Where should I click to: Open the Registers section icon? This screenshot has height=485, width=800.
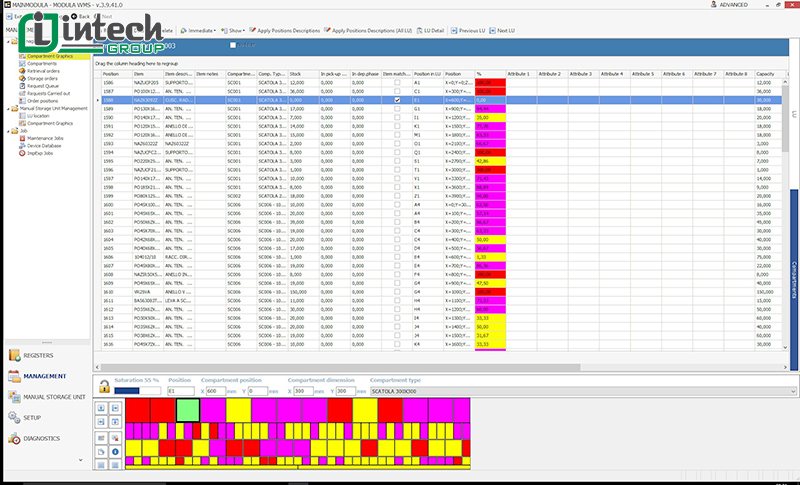pyautogui.click(x=14, y=355)
